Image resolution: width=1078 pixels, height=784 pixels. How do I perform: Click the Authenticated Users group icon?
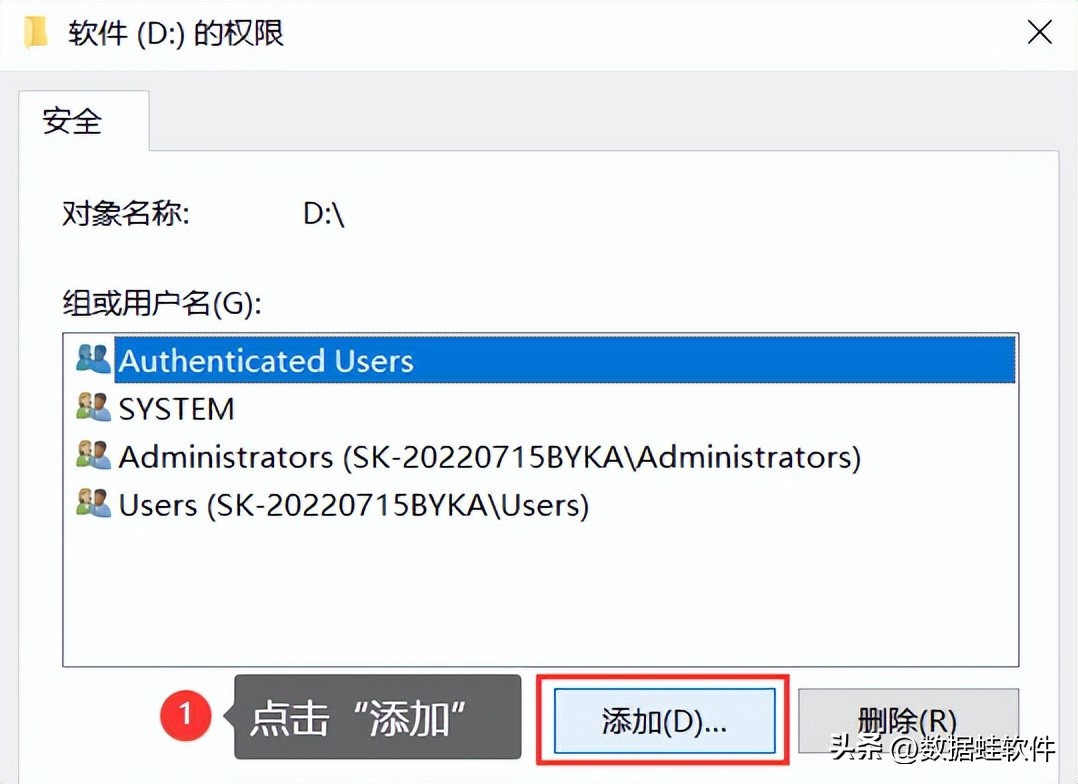[x=93, y=360]
